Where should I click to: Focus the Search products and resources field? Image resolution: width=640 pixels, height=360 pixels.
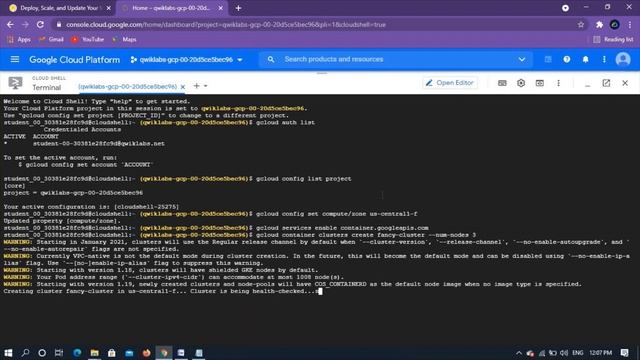396,59
